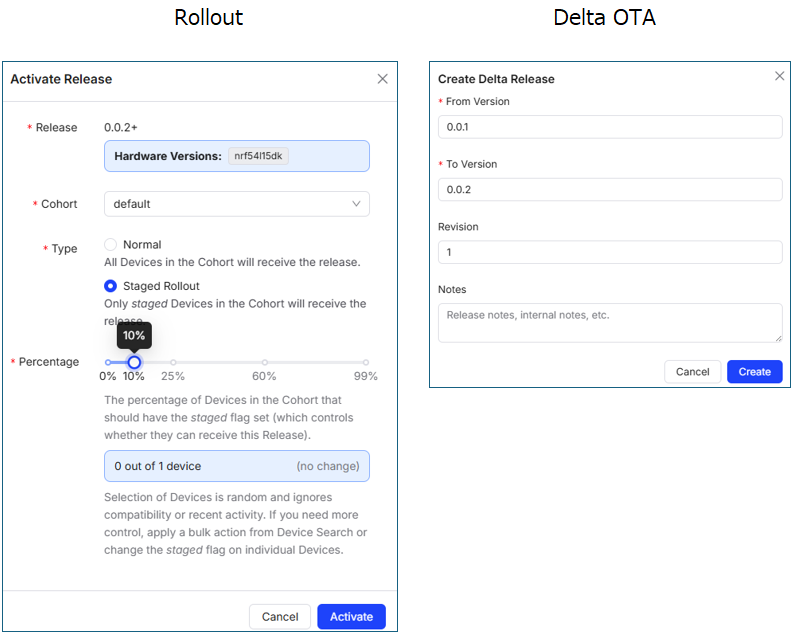This screenshot has width=798, height=637.
Task: Click the Activate button
Action: click(351, 617)
